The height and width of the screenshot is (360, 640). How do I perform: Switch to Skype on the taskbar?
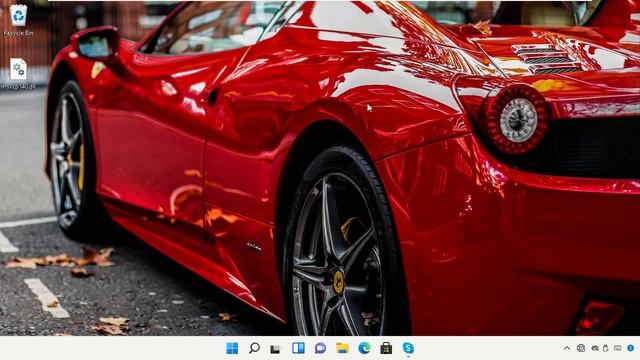[x=408, y=348]
